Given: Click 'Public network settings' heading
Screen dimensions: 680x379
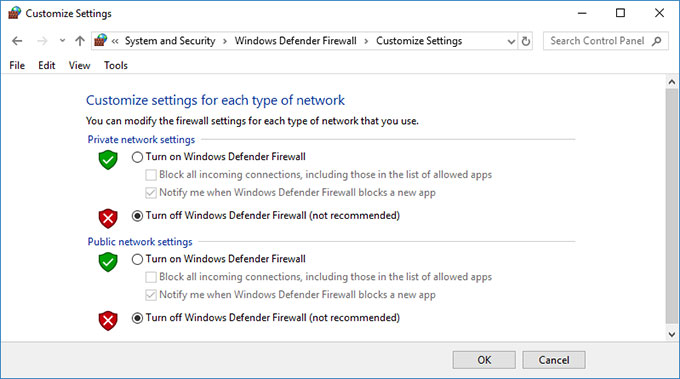Looking at the screenshot, I should [140, 242].
